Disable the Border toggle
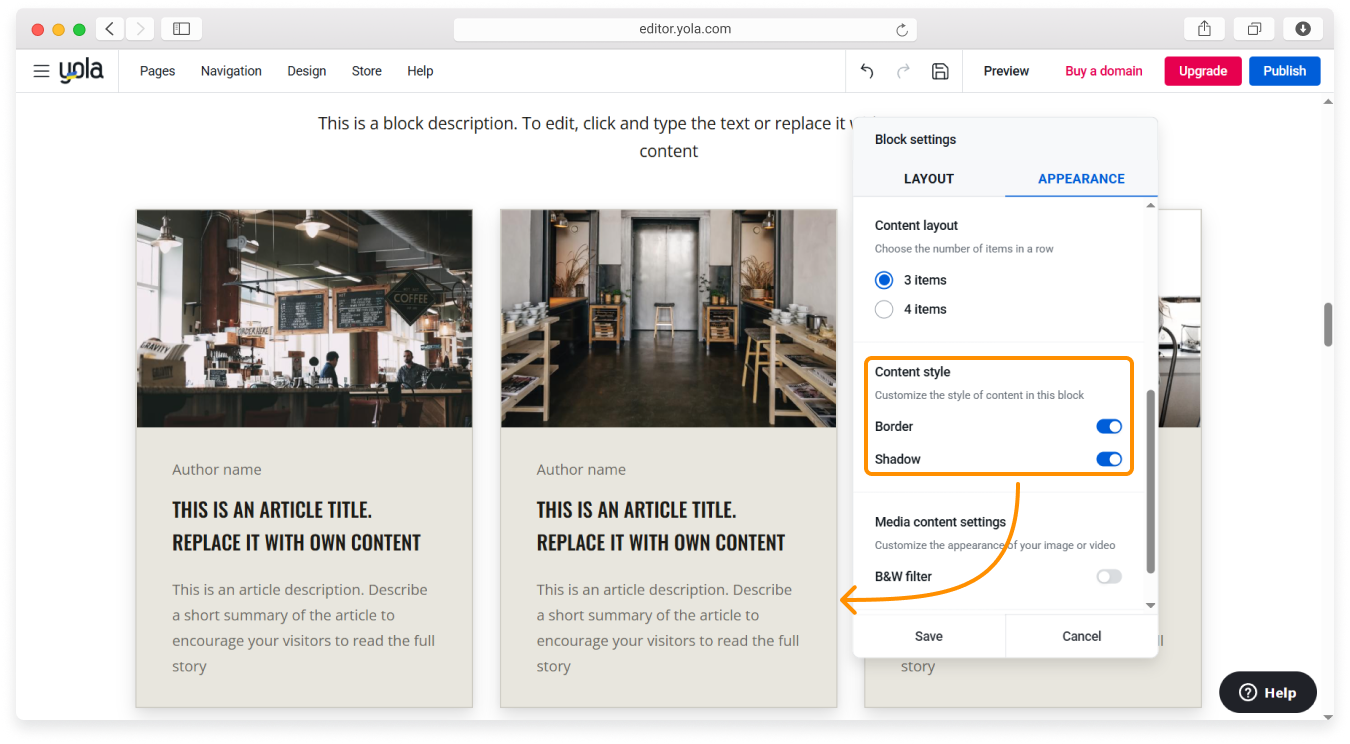 click(x=1108, y=427)
